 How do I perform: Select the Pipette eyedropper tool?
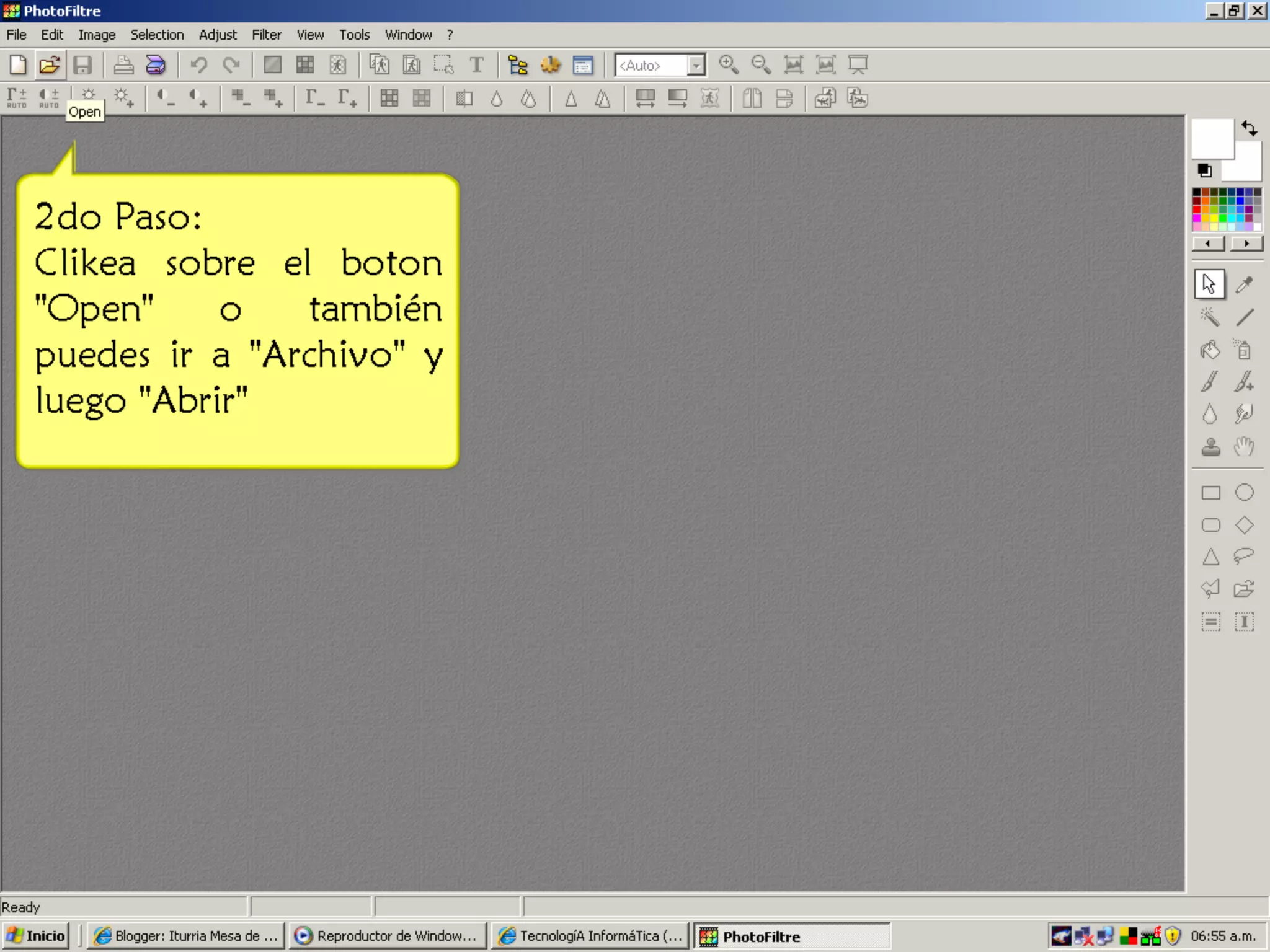tap(1244, 284)
